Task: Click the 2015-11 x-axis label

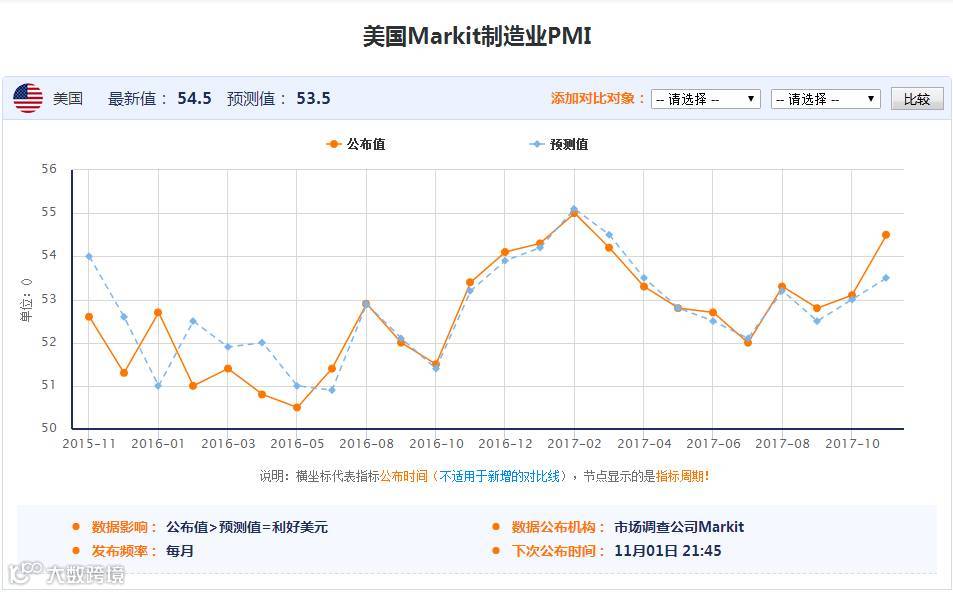Action: 89,444
